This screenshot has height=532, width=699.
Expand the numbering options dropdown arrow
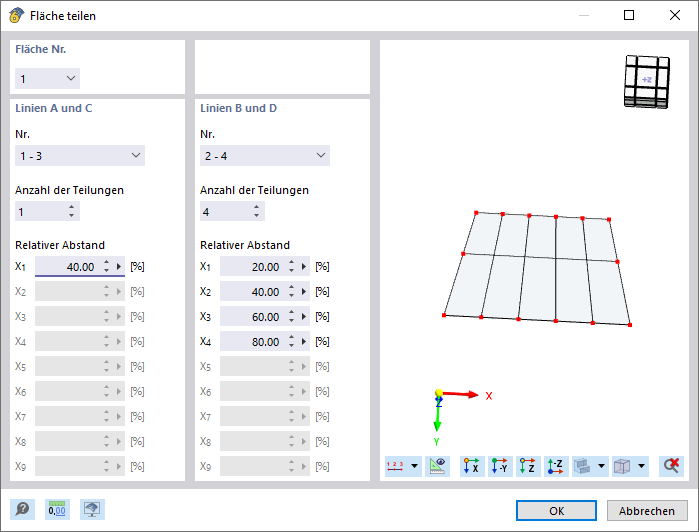[414, 466]
